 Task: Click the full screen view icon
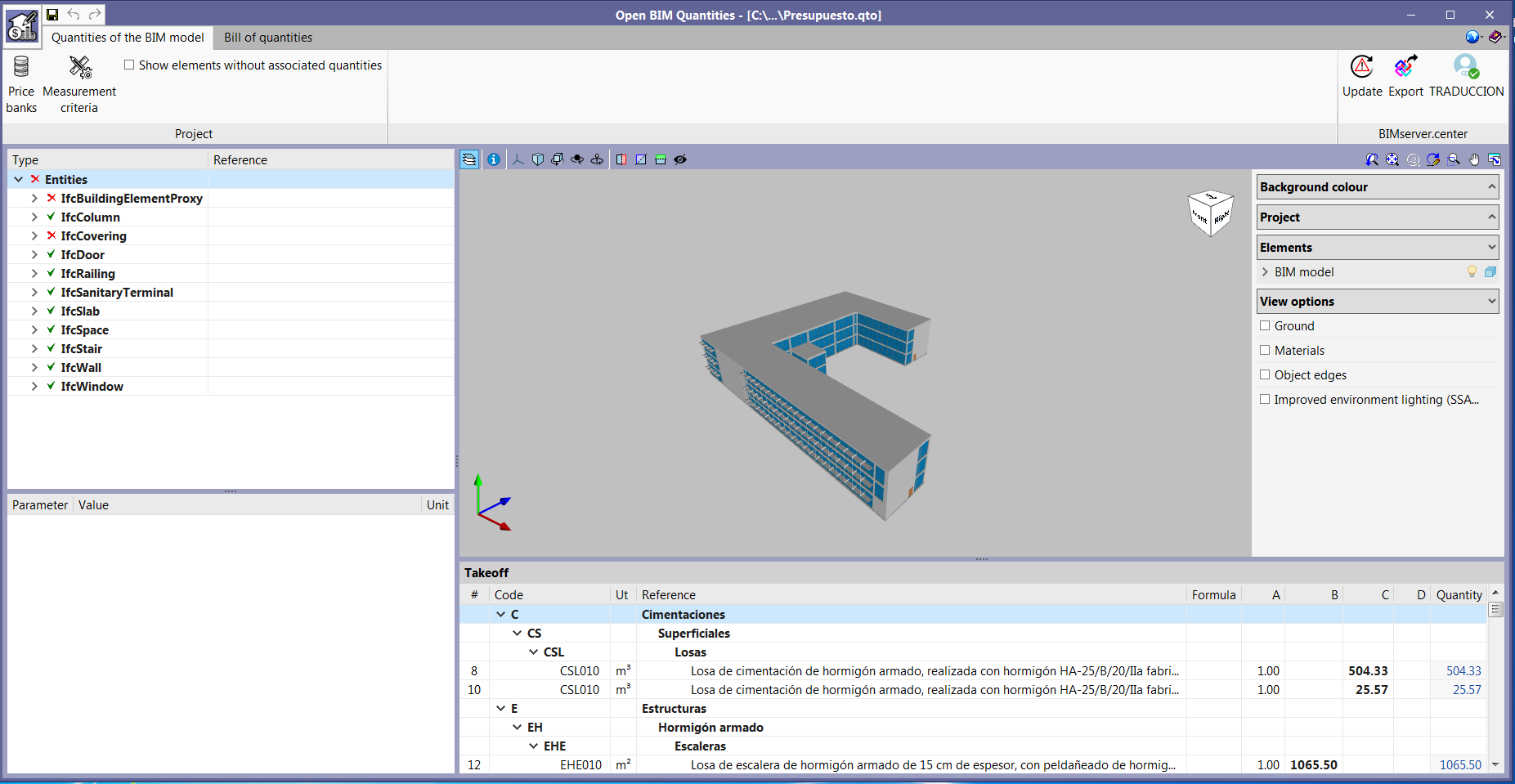tap(1495, 159)
